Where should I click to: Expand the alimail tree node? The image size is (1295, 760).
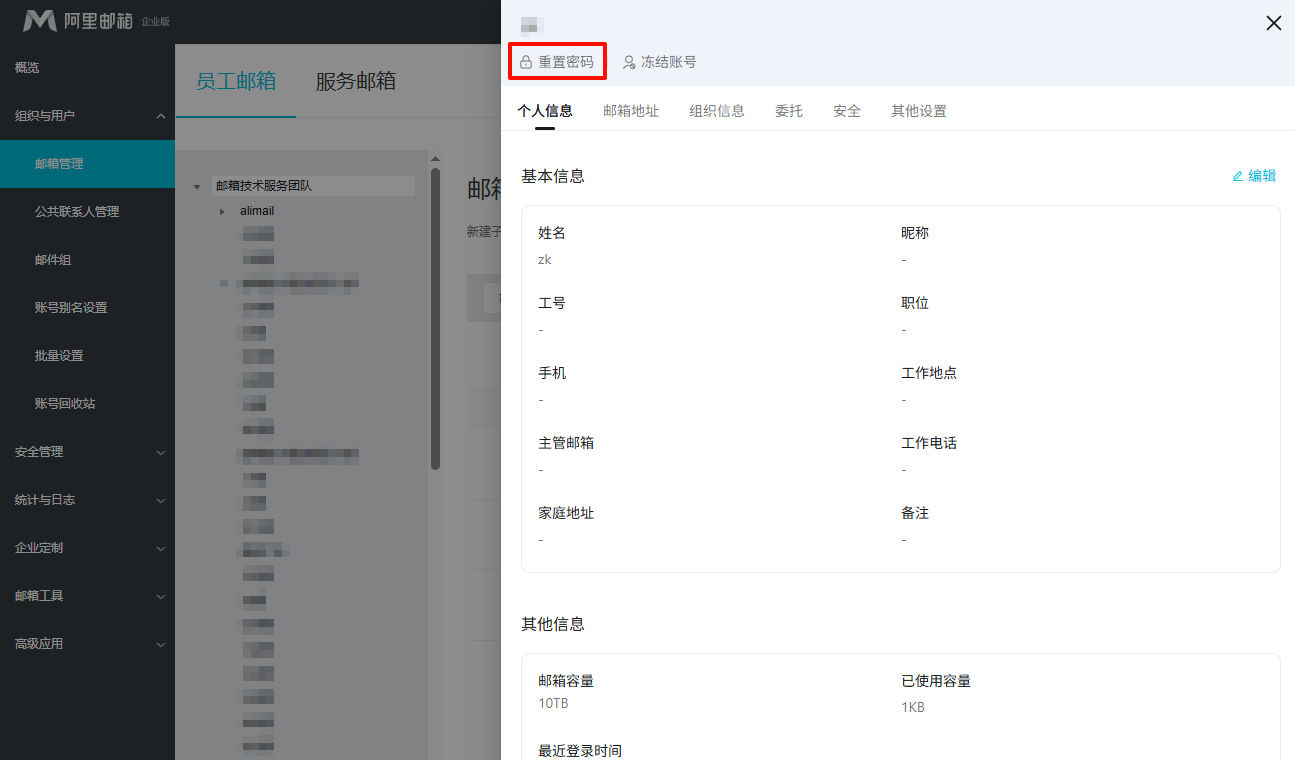pos(222,212)
